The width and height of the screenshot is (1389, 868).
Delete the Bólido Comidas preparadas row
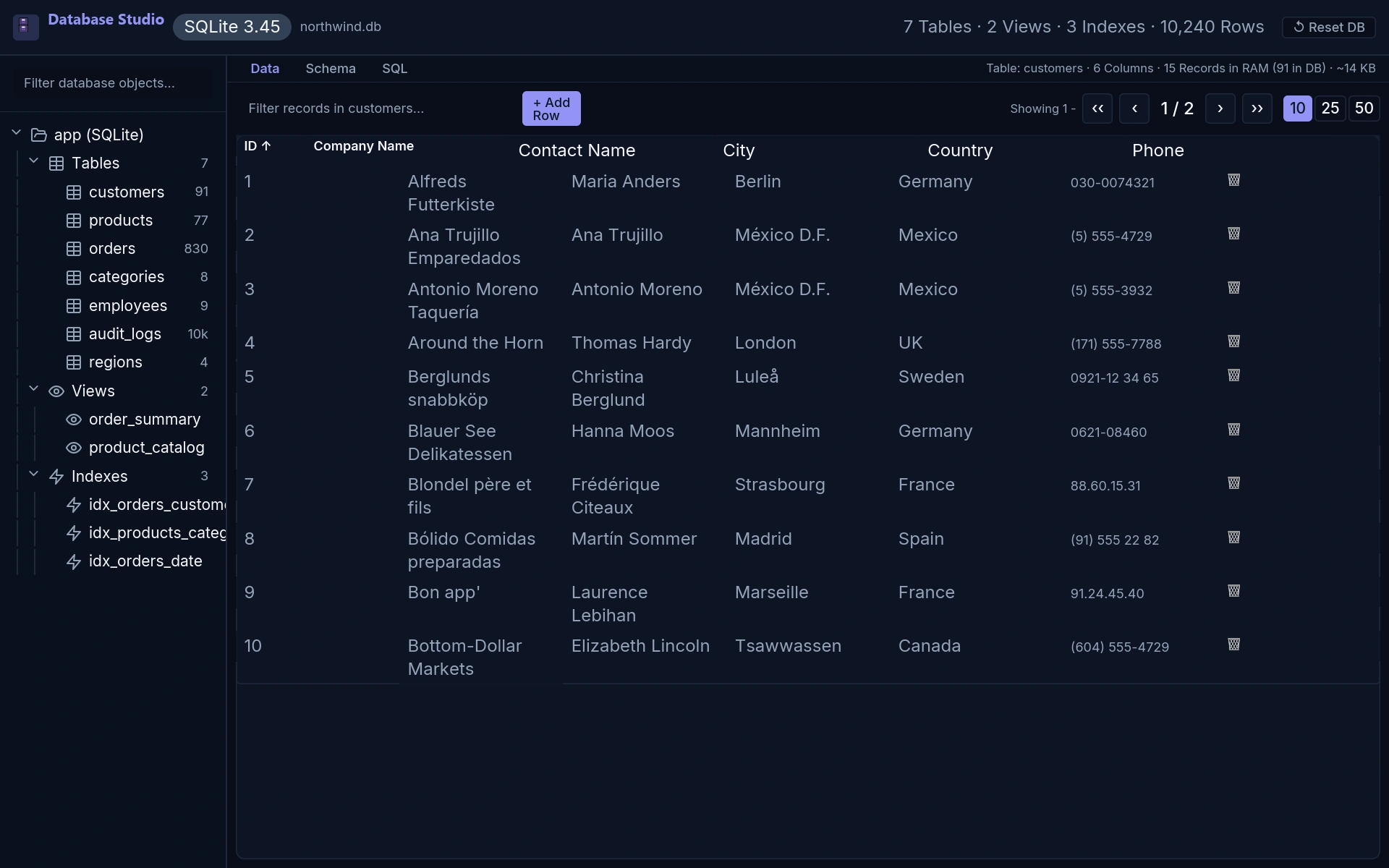pos(1234,537)
